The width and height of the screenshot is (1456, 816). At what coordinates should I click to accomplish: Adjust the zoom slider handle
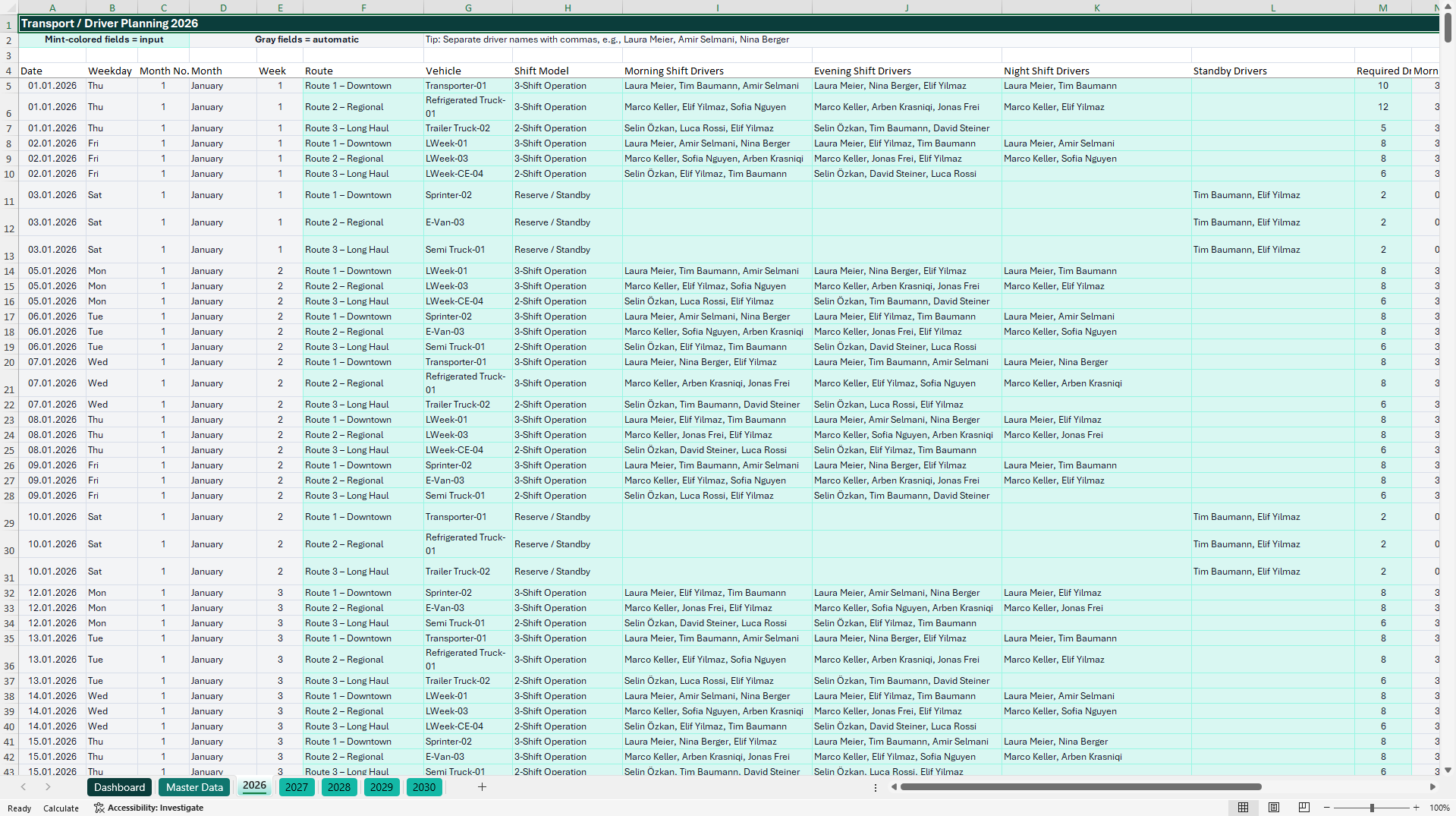coord(1372,808)
